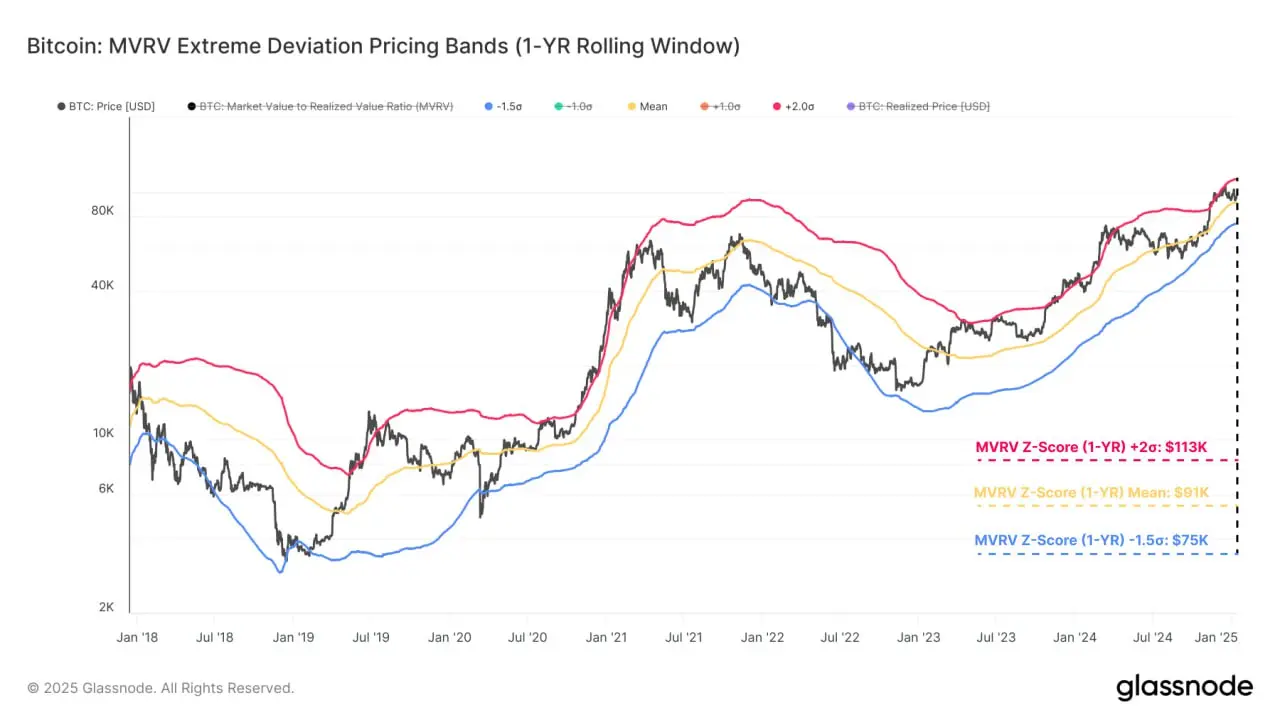Screen dimensions: 1280x720
Task: Click the Glassnode copyright notice
Action: (161, 688)
